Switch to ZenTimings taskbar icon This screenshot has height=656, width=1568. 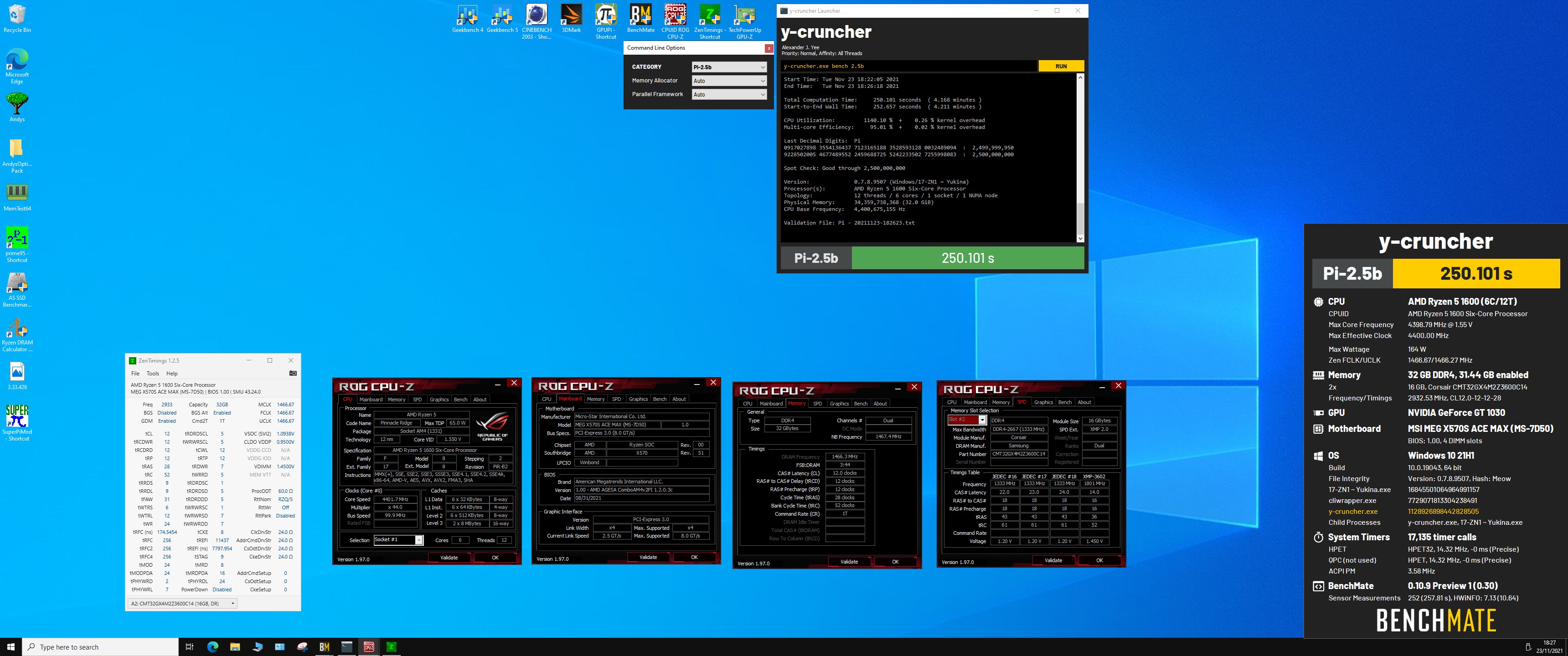(392, 647)
